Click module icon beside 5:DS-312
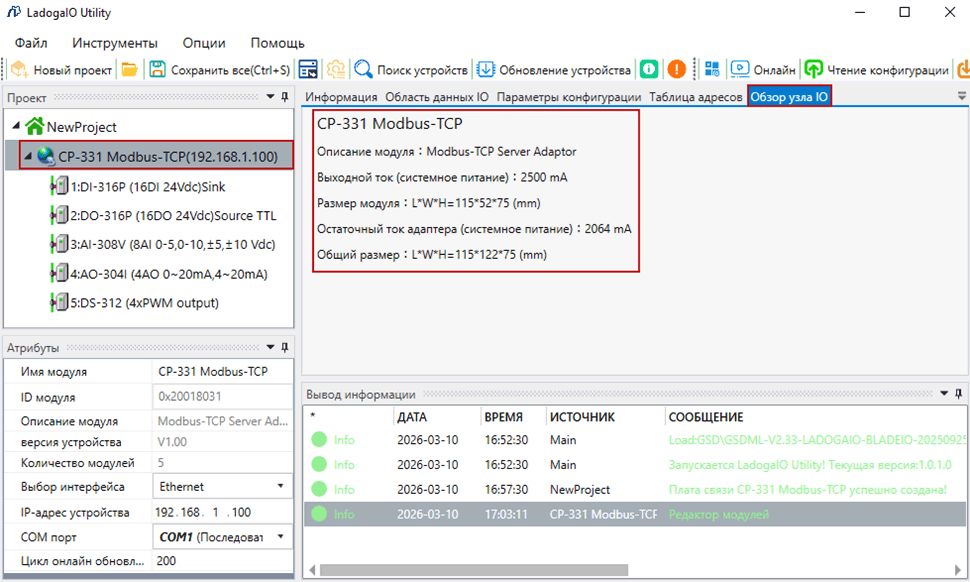Image resolution: width=970 pixels, height=582 pixels. [x=59, y=302]
